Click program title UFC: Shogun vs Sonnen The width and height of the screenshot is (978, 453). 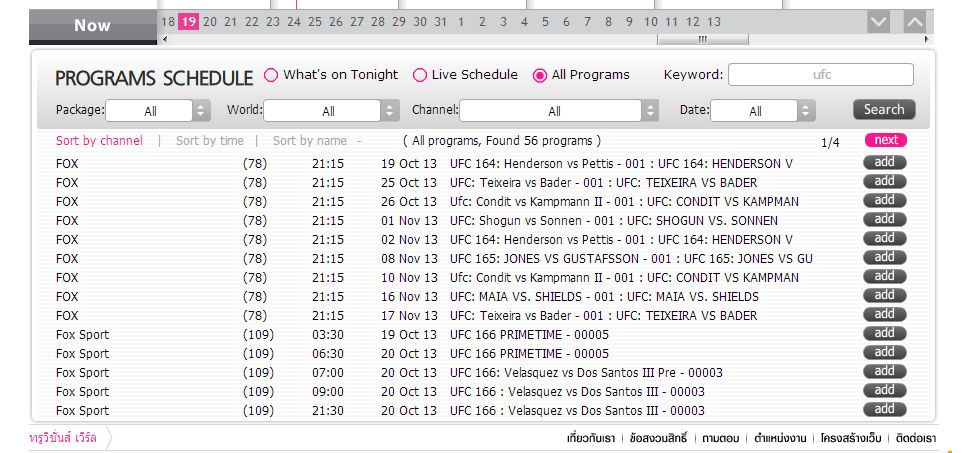click(614, 221)
